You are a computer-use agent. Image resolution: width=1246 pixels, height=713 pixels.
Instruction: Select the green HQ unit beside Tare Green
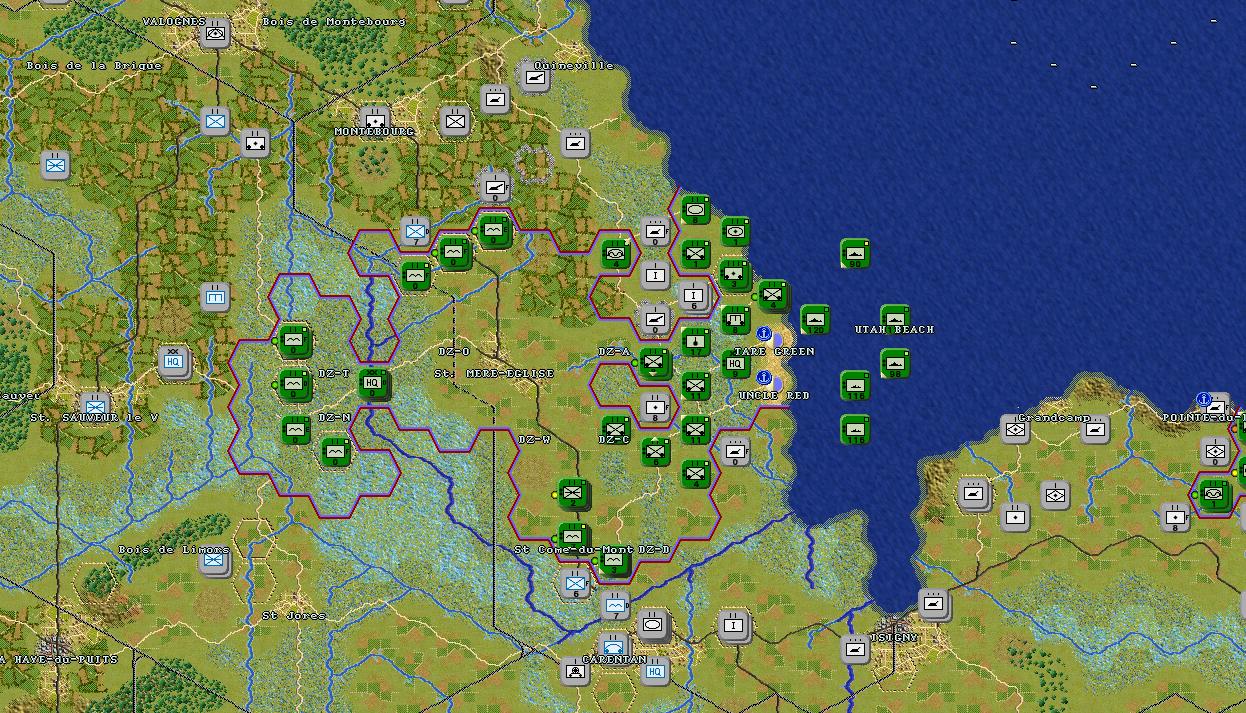pos(735,364)
